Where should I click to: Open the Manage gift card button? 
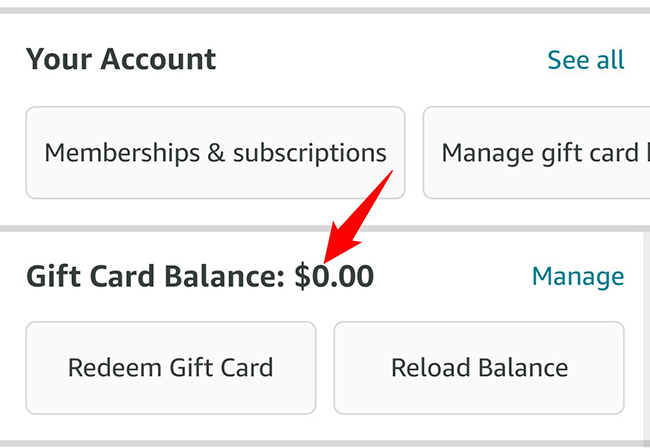tap(537, 153)
